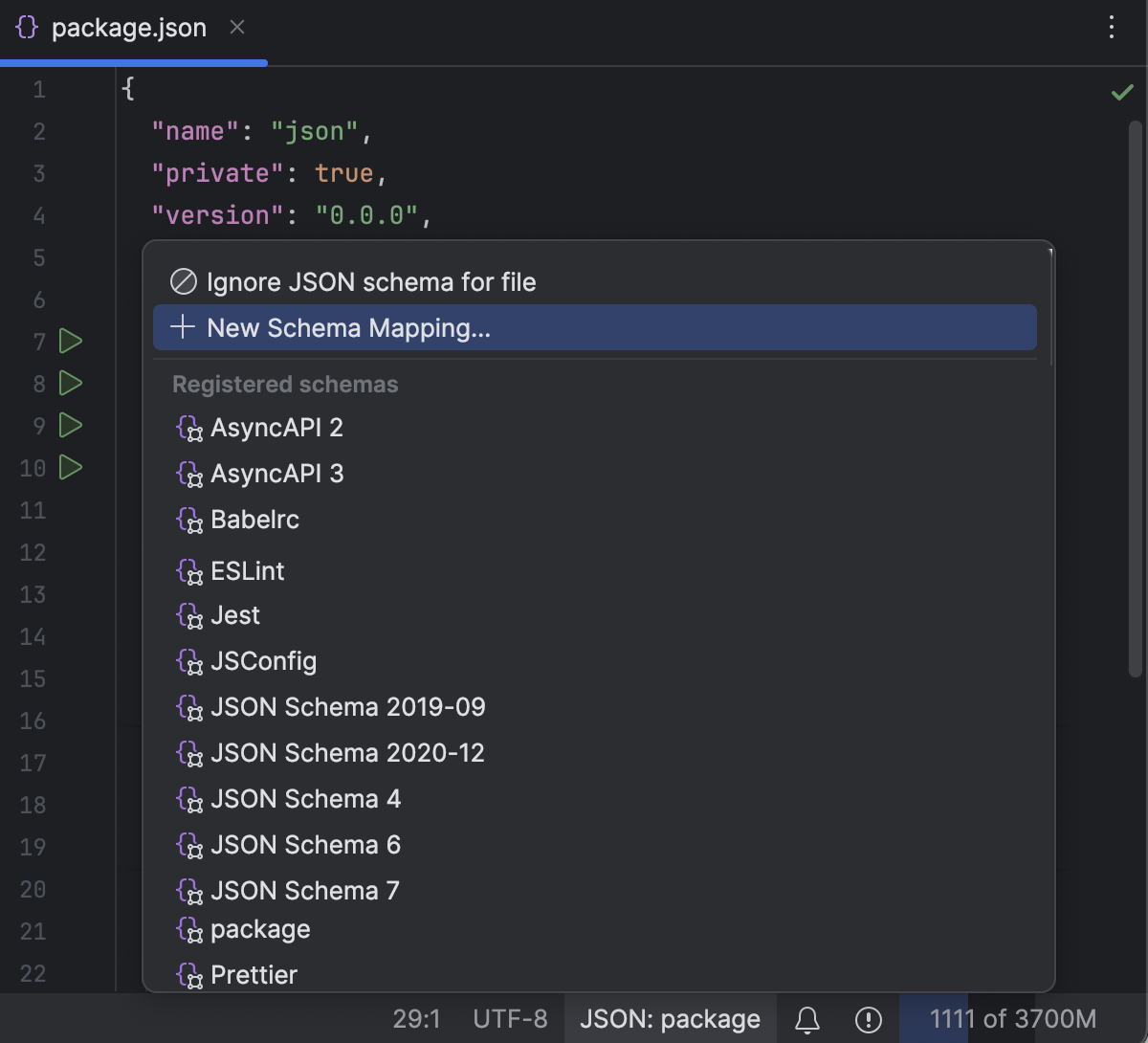Screen dimensions: 1148x1043
Task: Click the green run arrow at line 8
Action: [x=70, y=383]
